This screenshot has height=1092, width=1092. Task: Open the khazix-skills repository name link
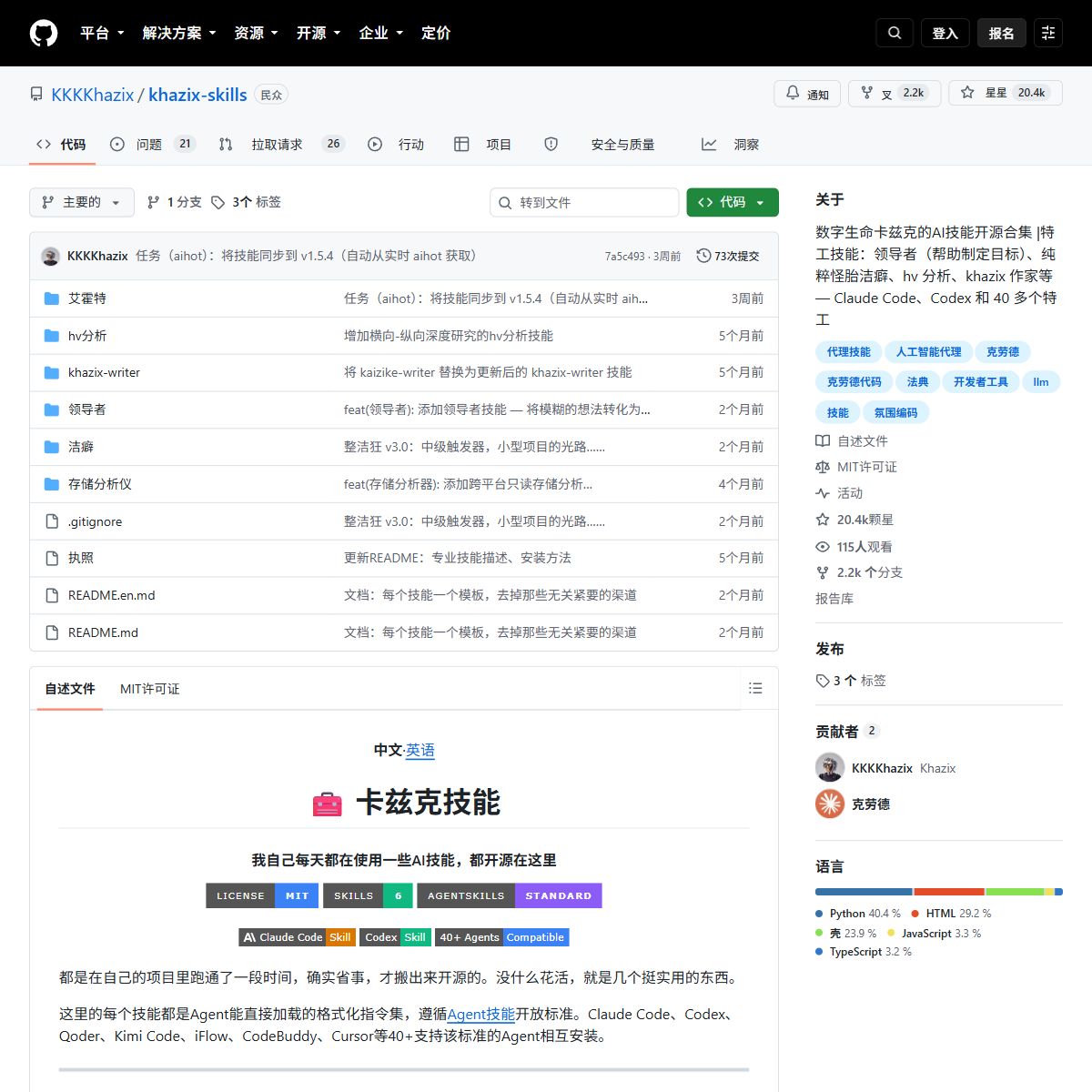[197, 95]
